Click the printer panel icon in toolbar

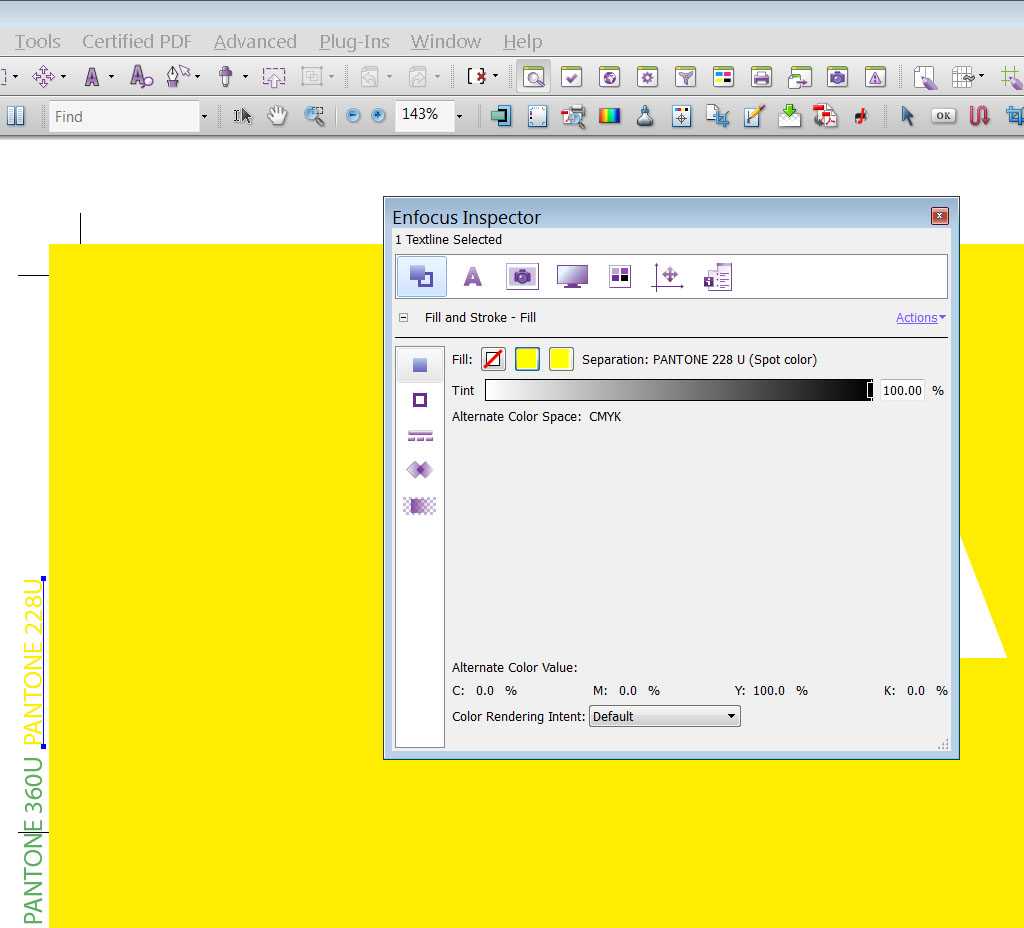[x=761, y=77]
